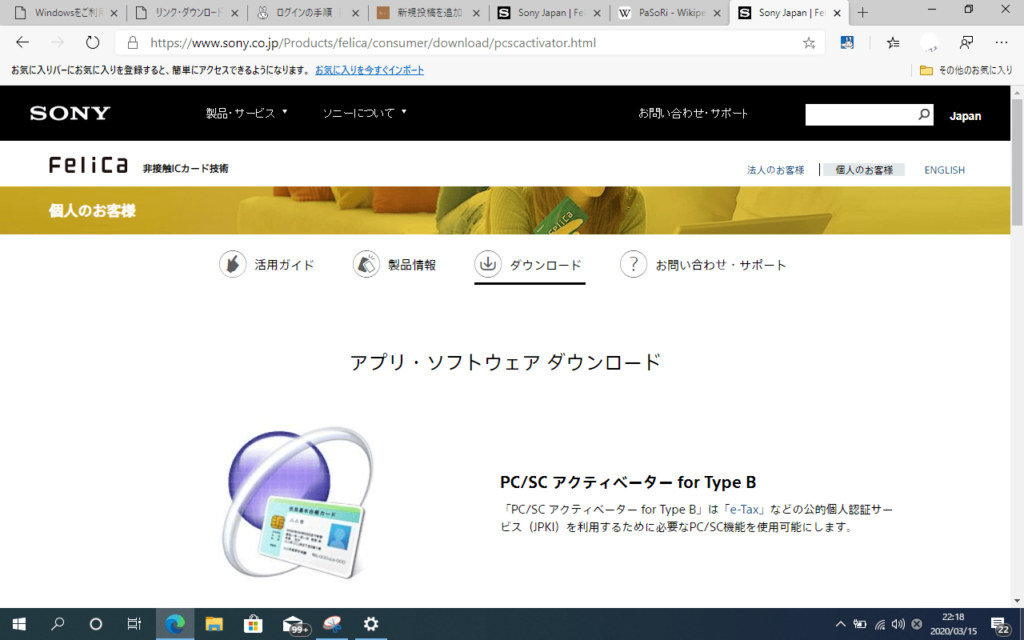Open Task View on the taskbar
Viewport: 1024px width, 640px height.
coord(134,624)
